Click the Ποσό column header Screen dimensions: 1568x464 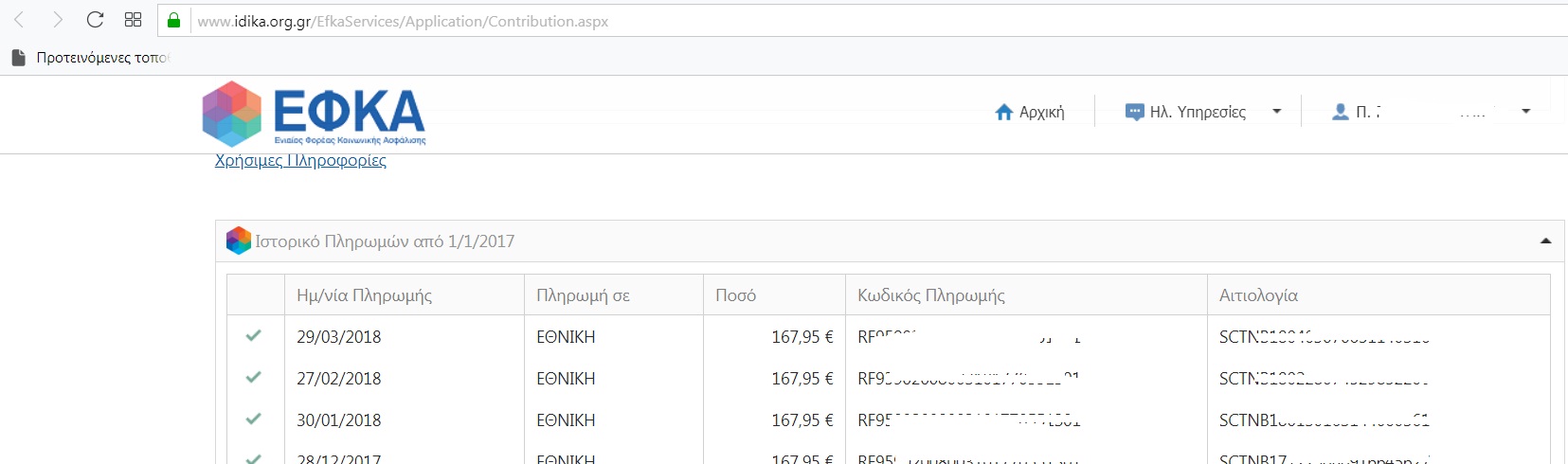(736, 295)
